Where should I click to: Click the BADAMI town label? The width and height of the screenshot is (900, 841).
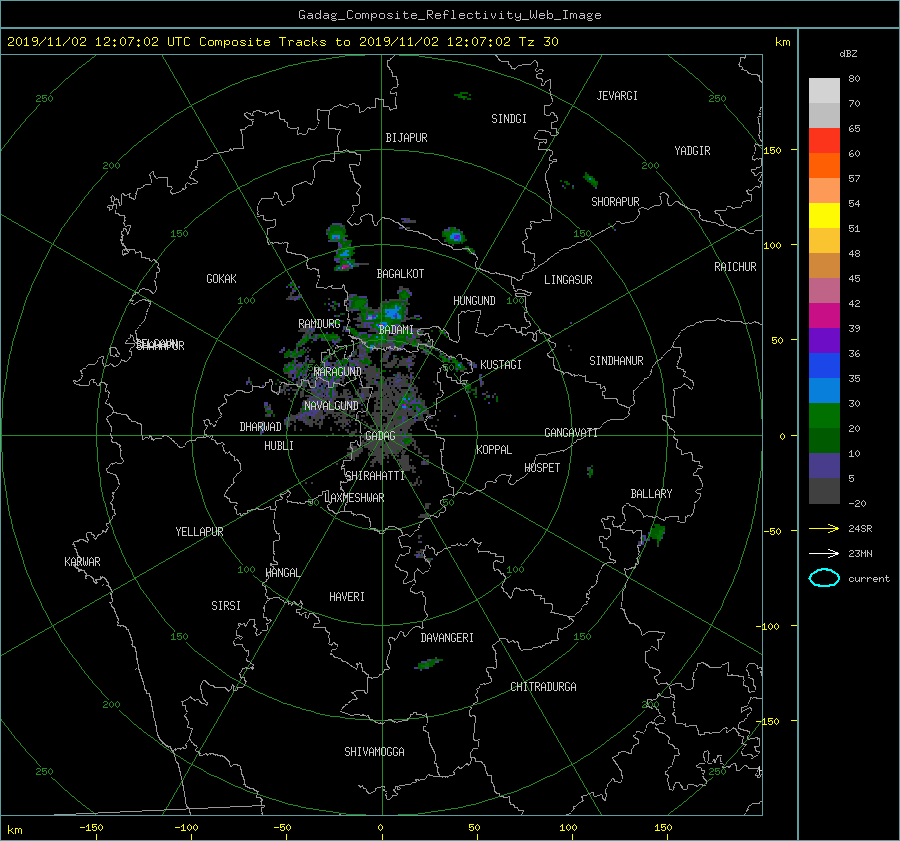(396, 330)
